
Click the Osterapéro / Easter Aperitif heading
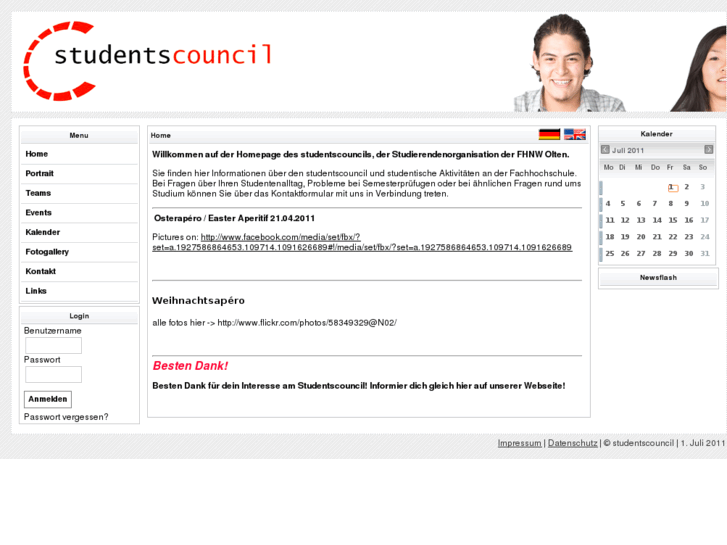coord(234,218)
